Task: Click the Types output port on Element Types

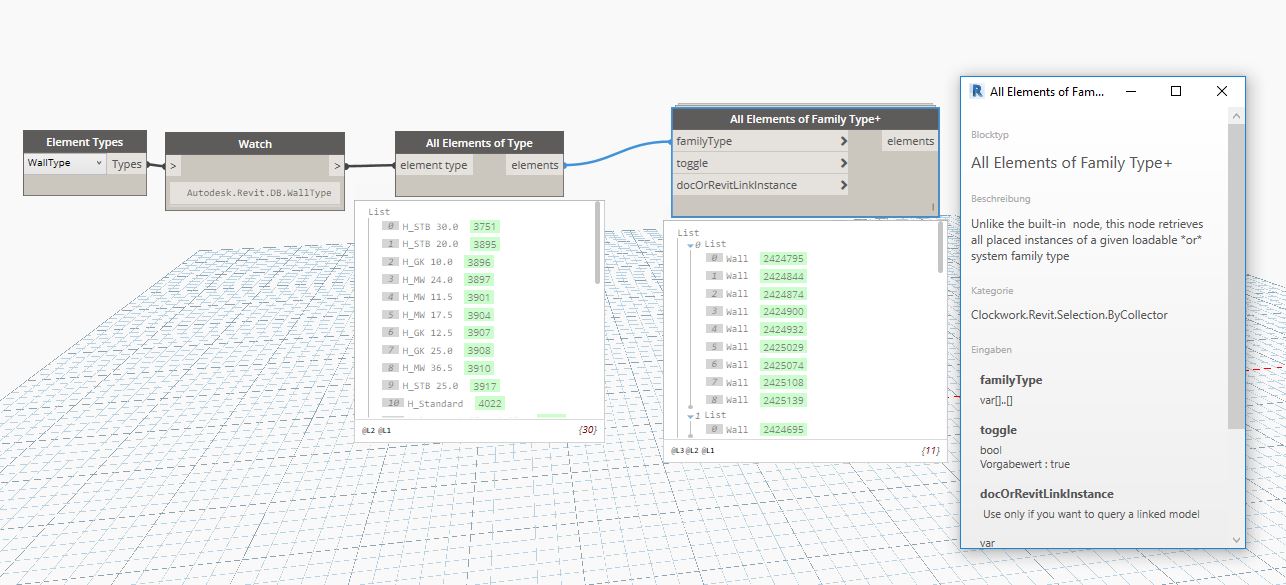Action: tap(127, 164)
